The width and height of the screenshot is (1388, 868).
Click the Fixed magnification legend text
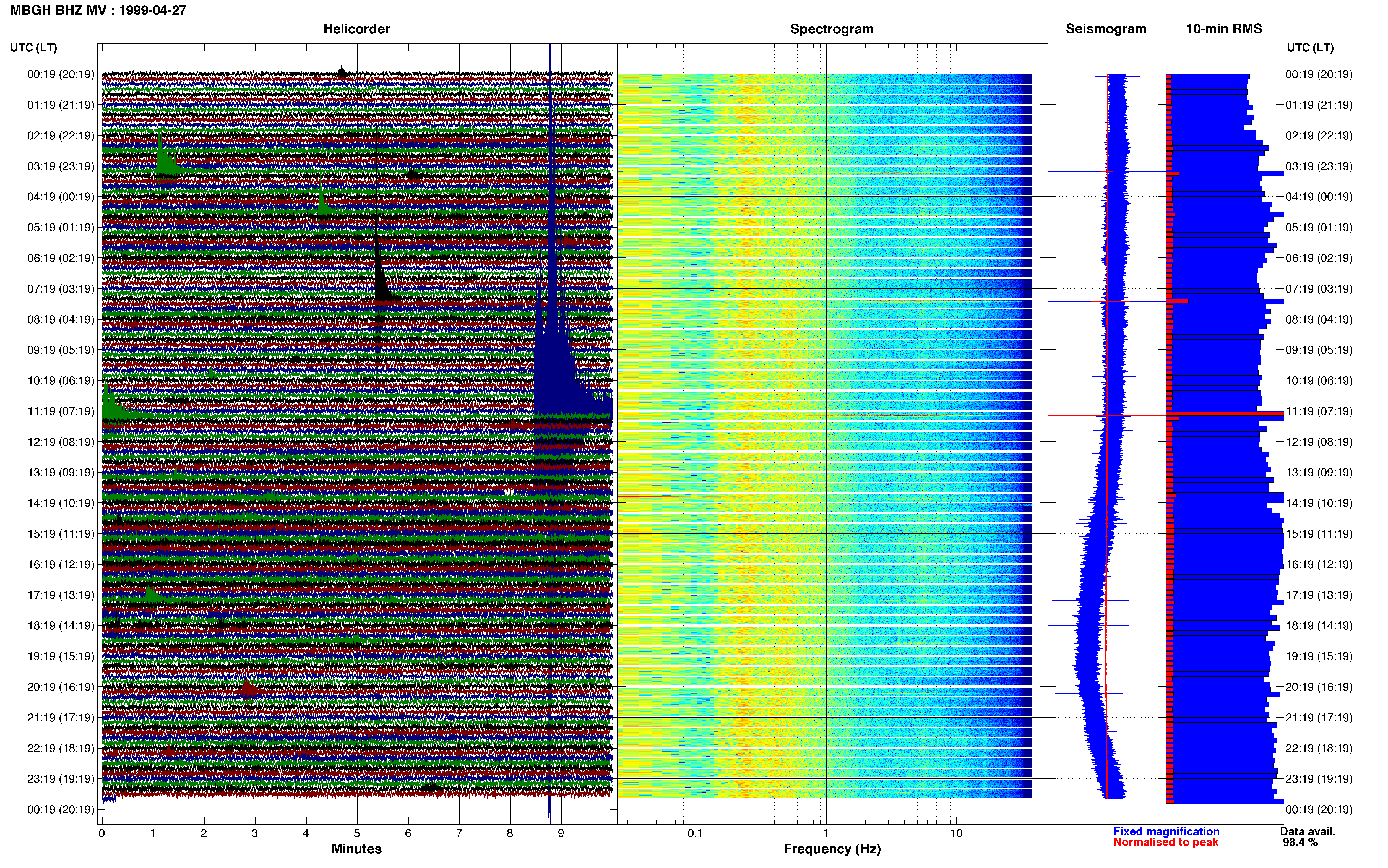point(1166,831)
